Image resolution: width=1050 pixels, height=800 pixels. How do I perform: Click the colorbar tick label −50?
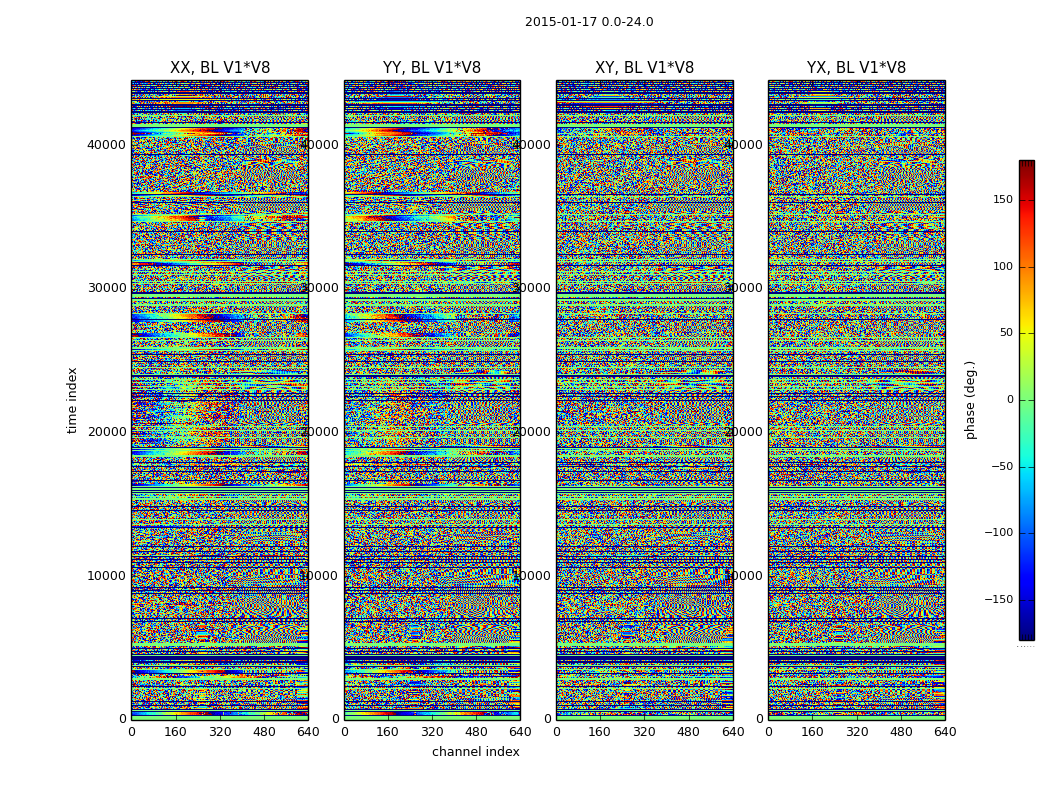point(1002,466)
